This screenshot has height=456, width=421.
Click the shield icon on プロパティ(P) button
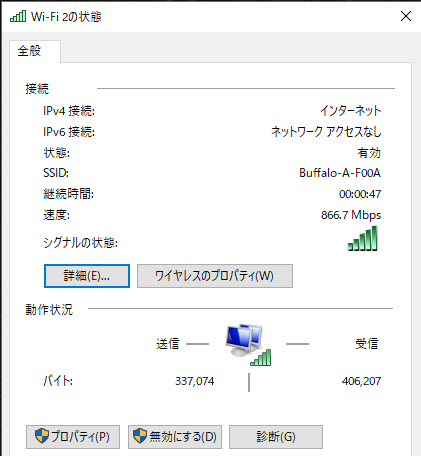[42, 436]
